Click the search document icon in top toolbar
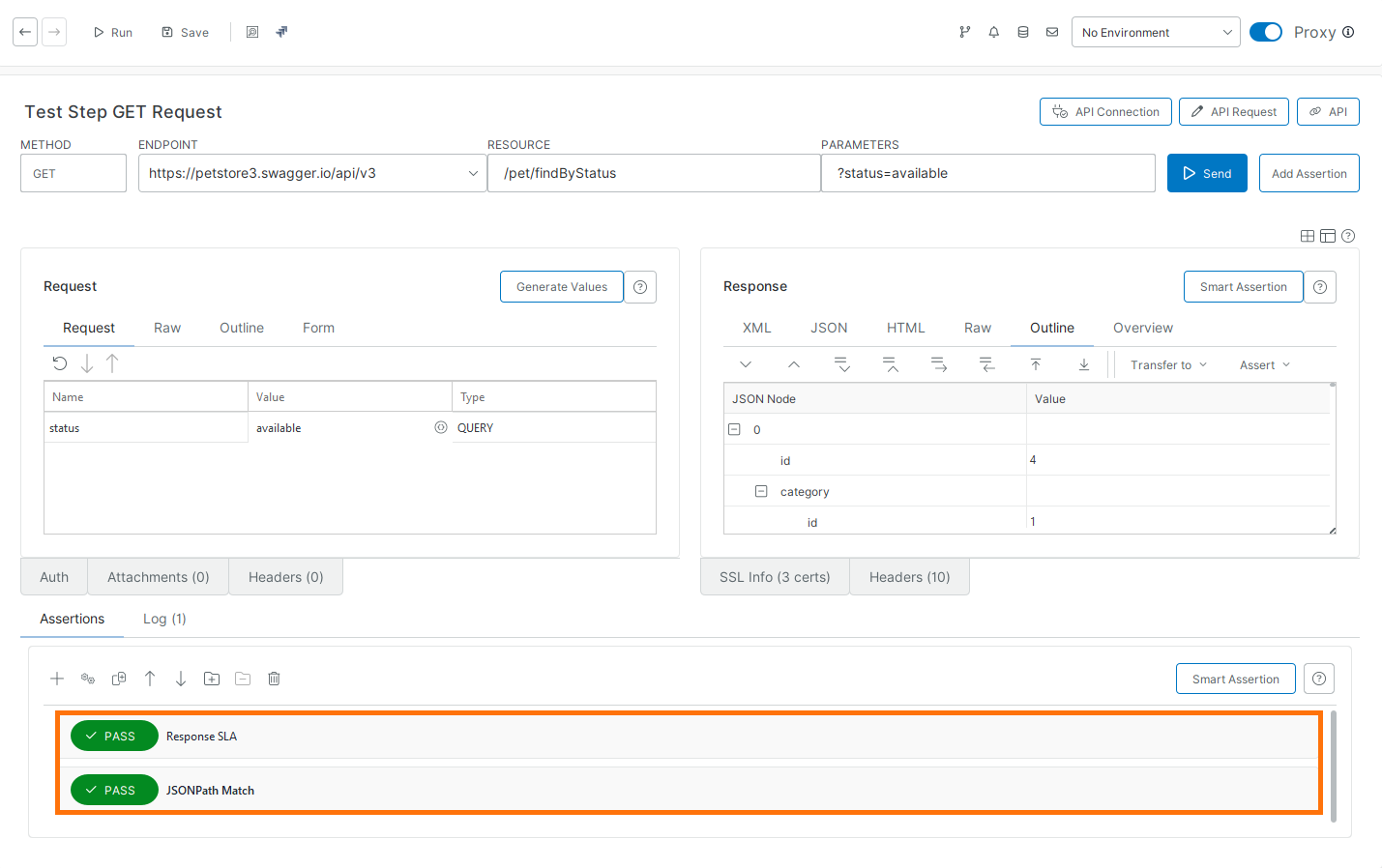This screenshot has height=868, width=1382. click(252, 32)
